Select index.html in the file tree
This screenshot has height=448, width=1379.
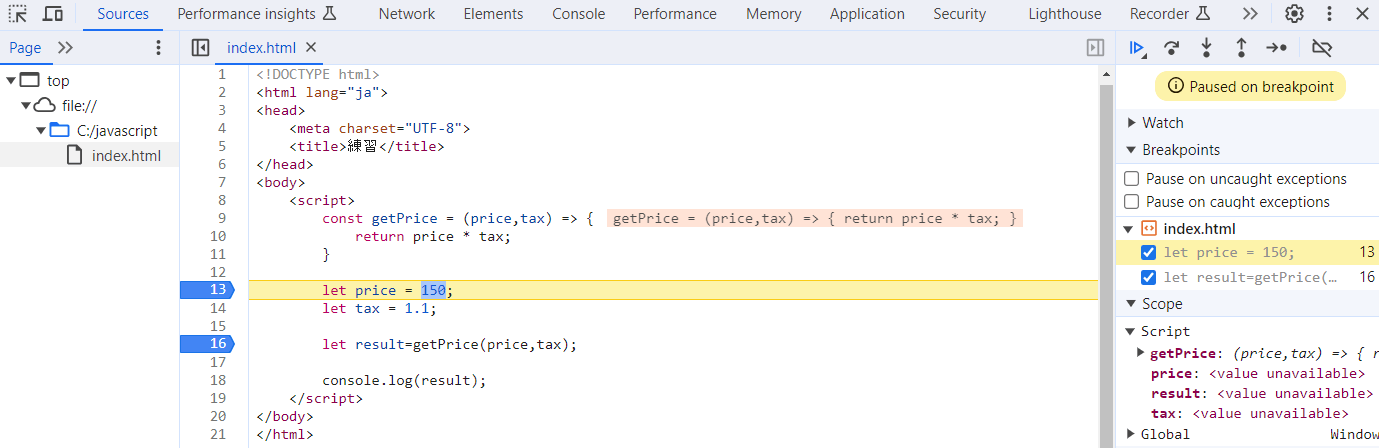point(125,155)
